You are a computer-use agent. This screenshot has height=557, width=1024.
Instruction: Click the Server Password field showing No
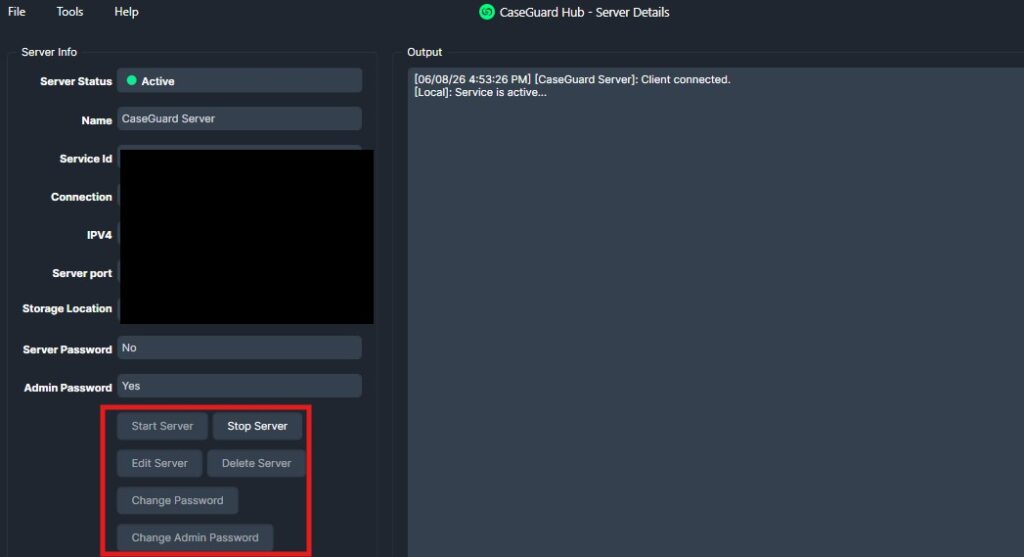click(x=239, y=347)
